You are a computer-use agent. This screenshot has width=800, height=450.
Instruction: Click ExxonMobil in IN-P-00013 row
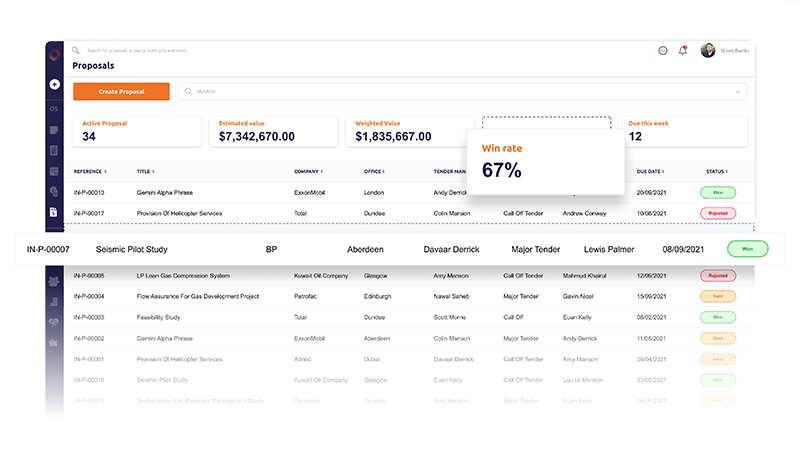(x=309, y=193)
